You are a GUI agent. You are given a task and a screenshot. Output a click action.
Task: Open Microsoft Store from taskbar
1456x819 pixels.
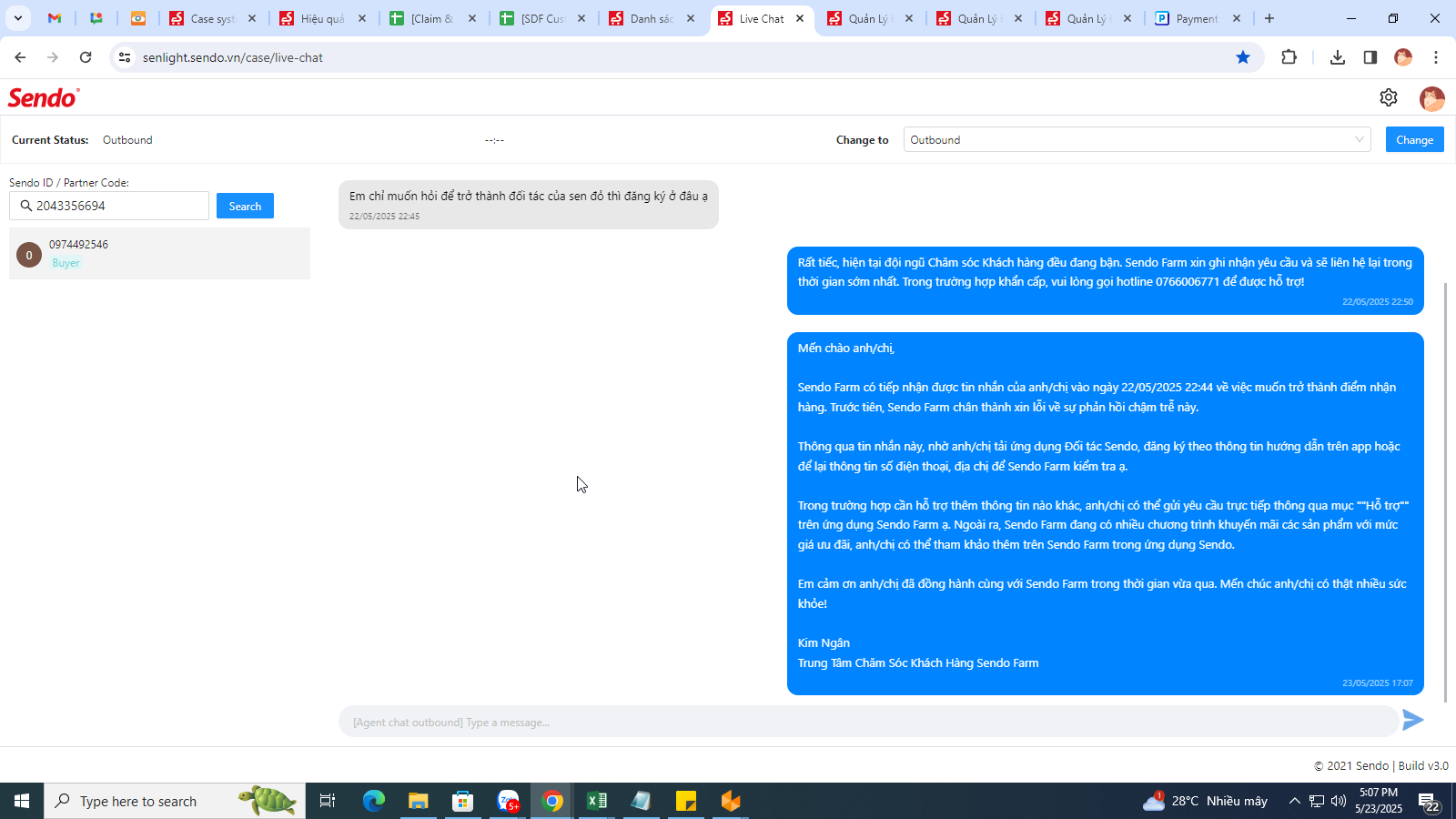pyautogui.click(x=463, y=801)
